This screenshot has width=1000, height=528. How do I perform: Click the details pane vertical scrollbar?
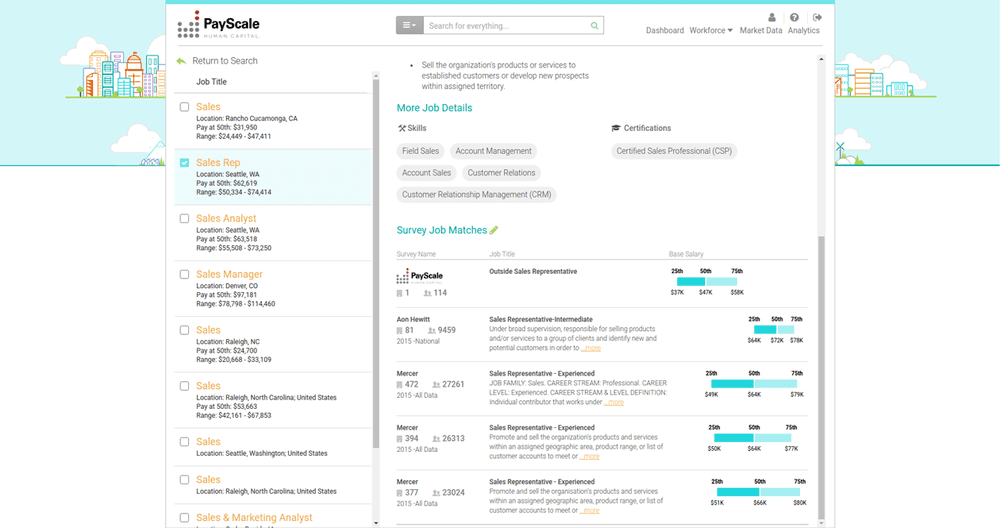pos(821,378)
